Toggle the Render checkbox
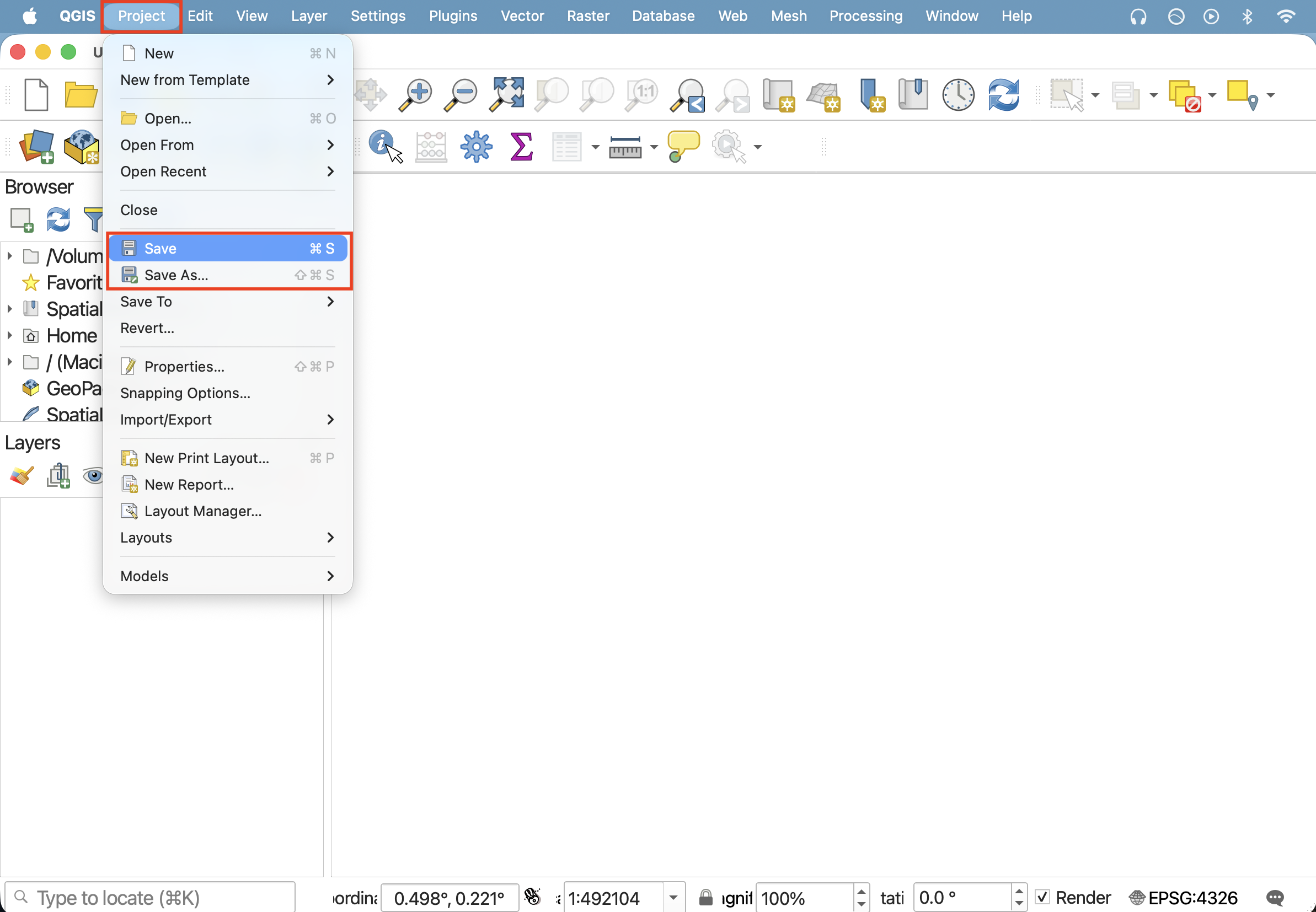Viewport: 1316px width, 912px height. click(1042, 897)
